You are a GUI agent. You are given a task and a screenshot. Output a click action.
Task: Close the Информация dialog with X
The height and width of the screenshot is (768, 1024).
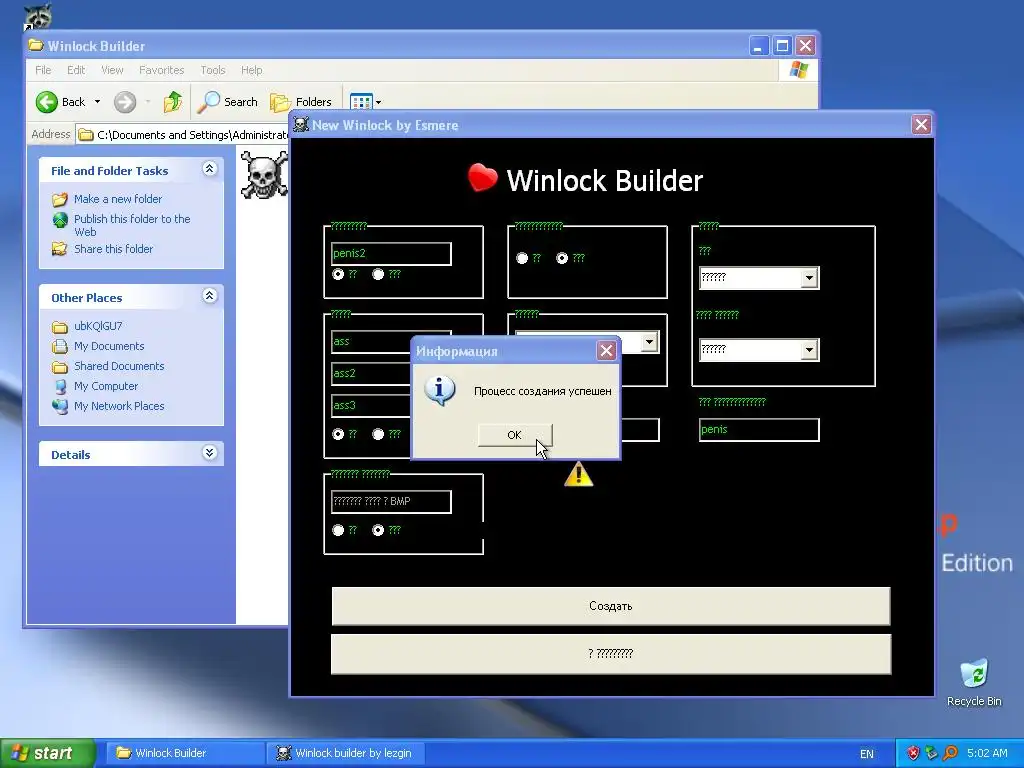(x=606, y=351)
